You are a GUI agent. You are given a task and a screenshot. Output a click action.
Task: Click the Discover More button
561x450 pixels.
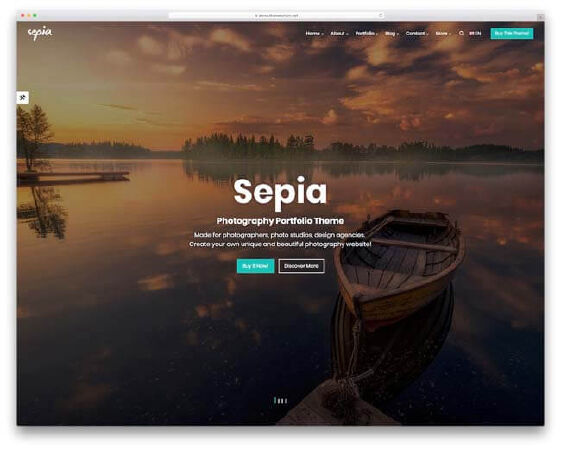[301, 266]
